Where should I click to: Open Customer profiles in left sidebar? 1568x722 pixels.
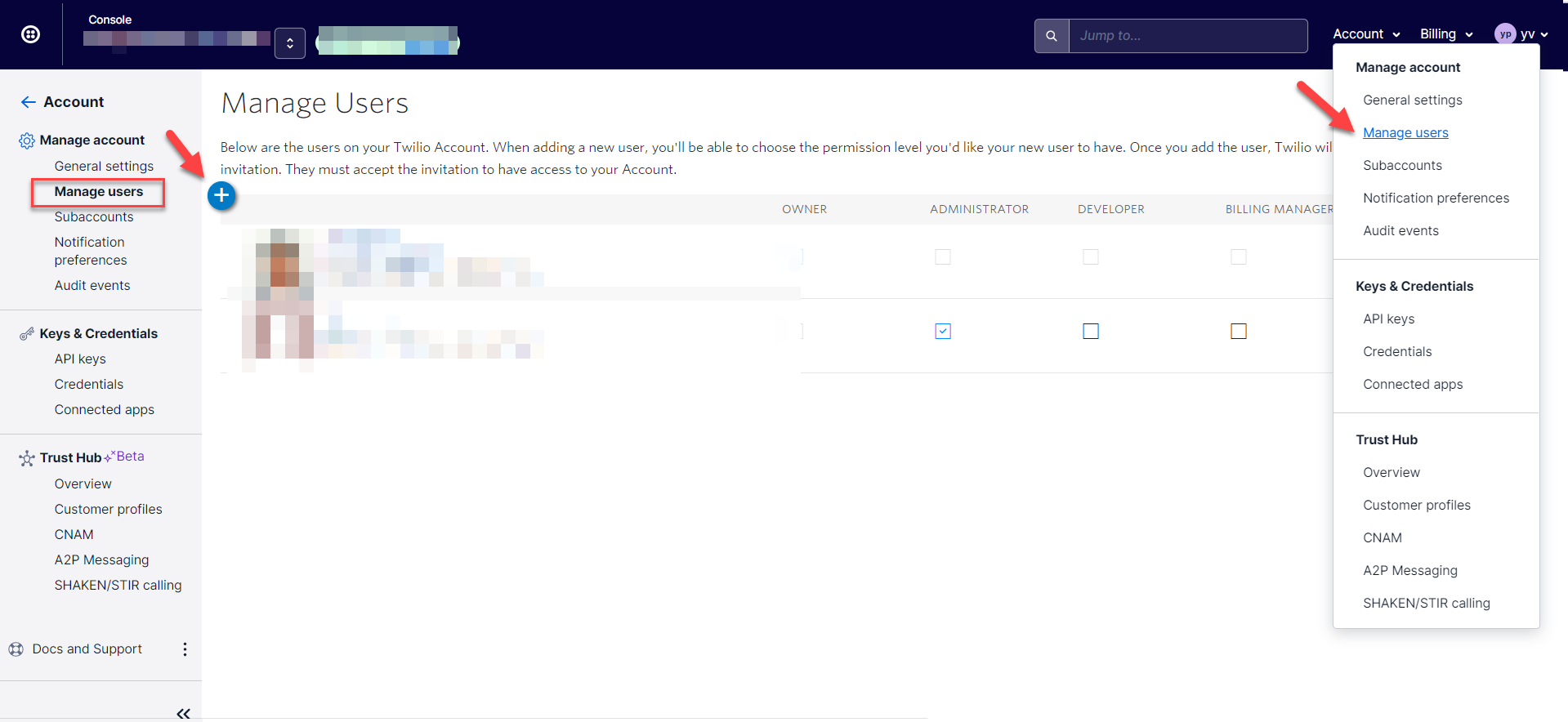[x=109, y=510]
